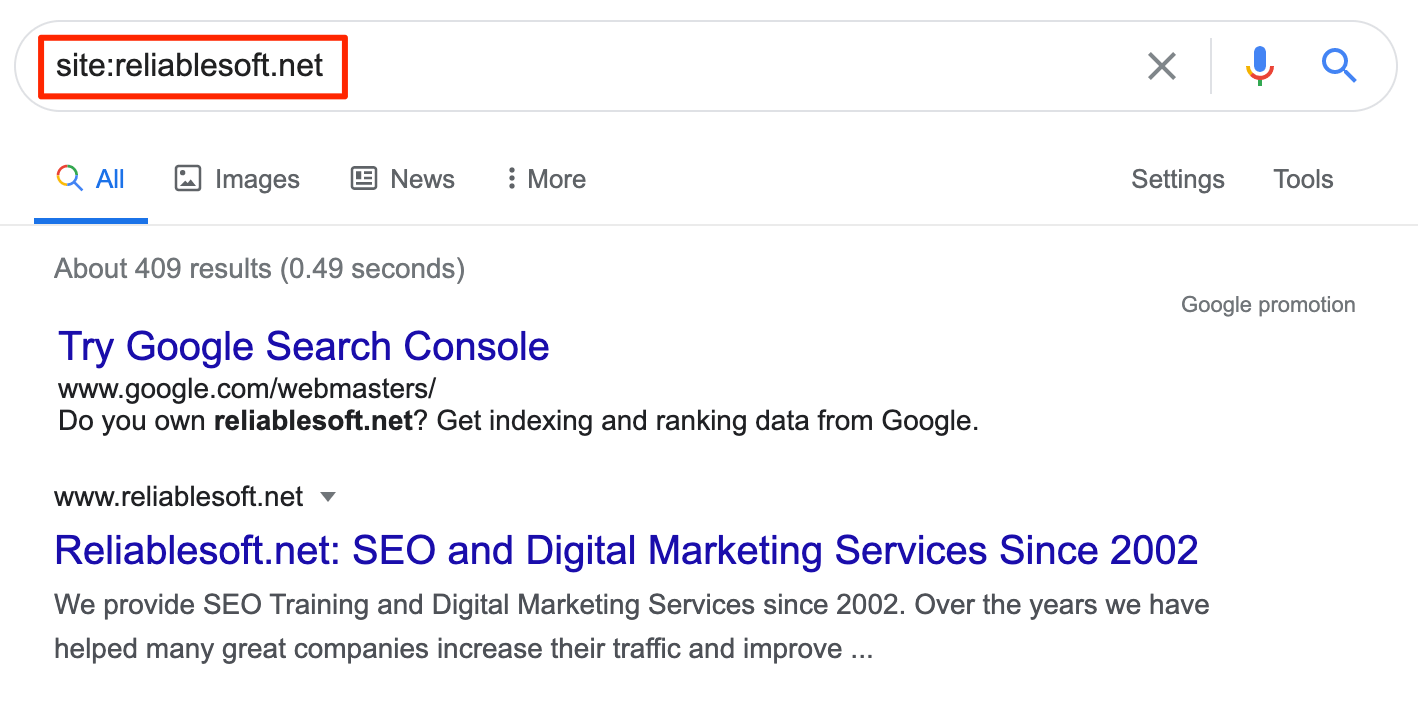Start voice search with the microphone icon
1418x720 pixels.
pyautogui.click(x=1260, y=66)
